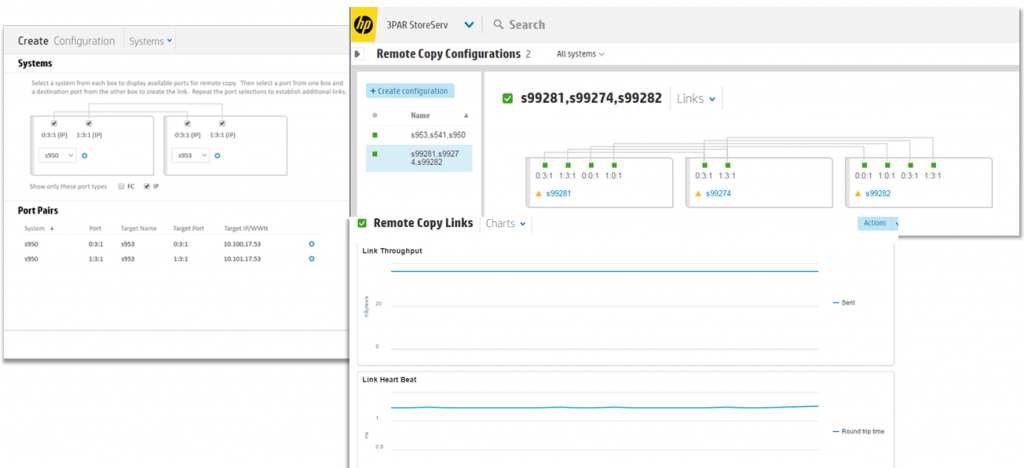
Task: Select target IP 10.100.17.53 cell
Action: pyautogui.click(x=242, y=243)
